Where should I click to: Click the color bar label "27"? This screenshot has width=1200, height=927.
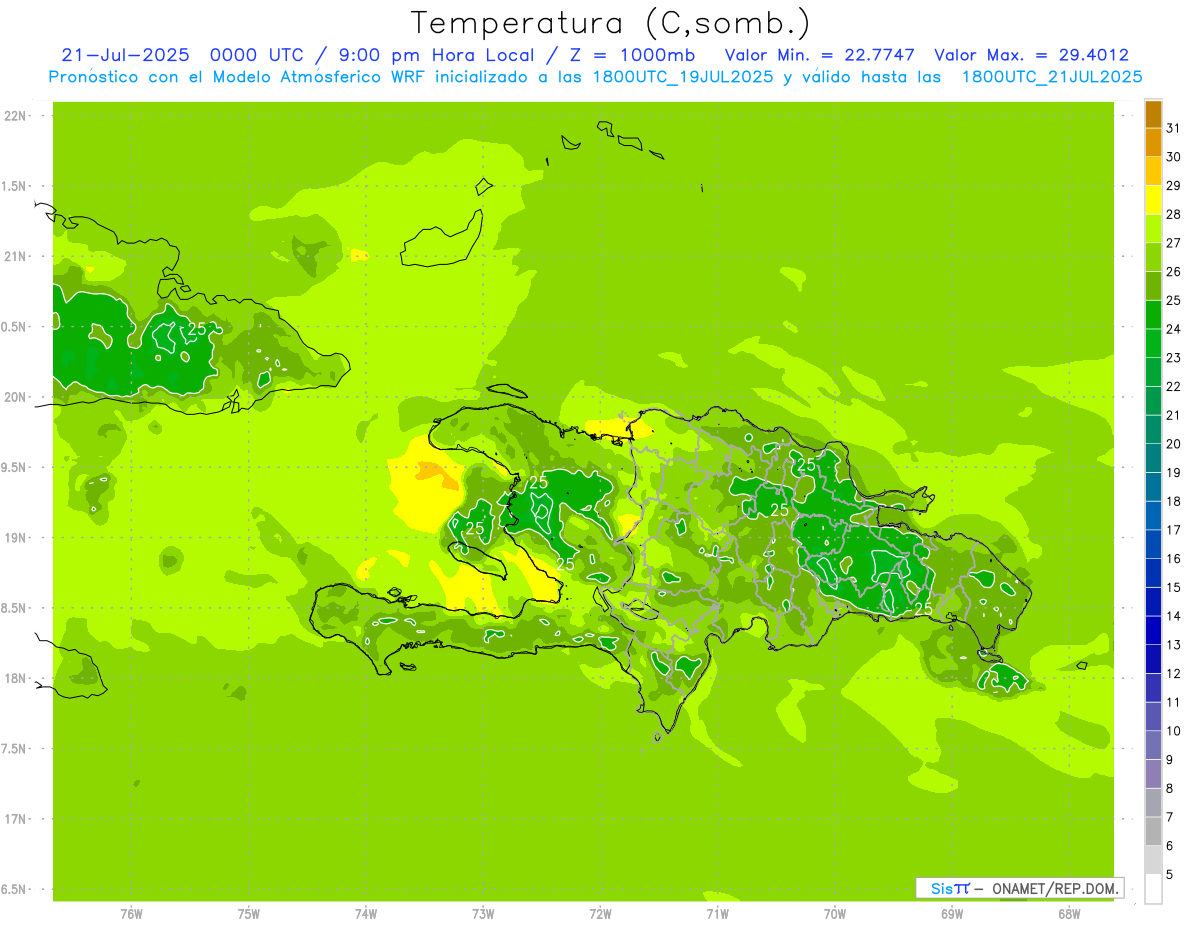click(x=1173, y=242)
